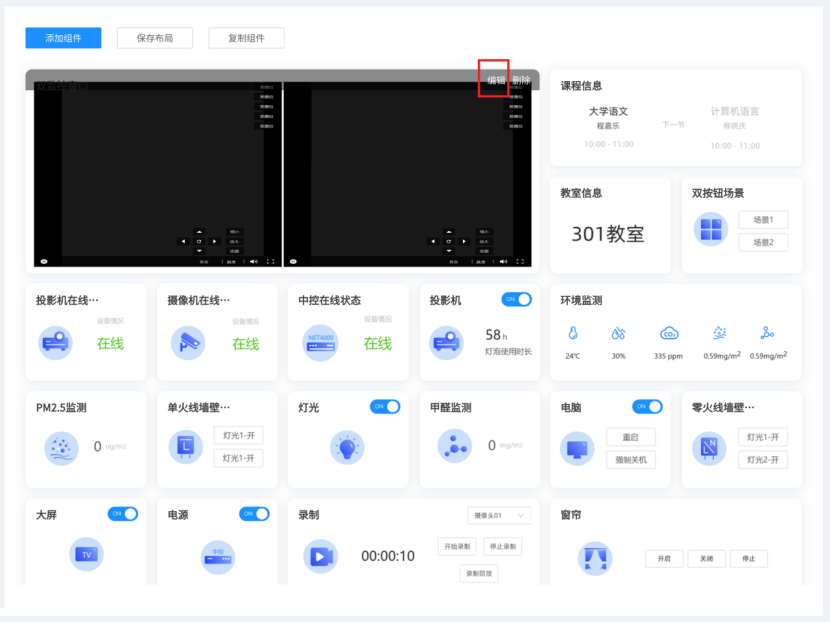Toggle the 电脑 ON switch
Viewport: 830px width, 622px height.
(647, 407)
